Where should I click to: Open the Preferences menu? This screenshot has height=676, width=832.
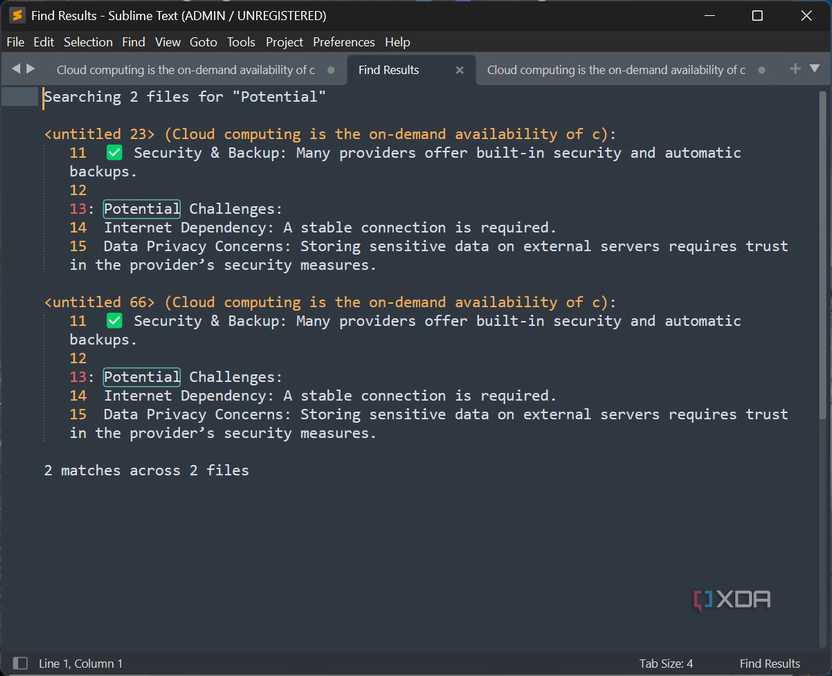[x=344, y=42]
